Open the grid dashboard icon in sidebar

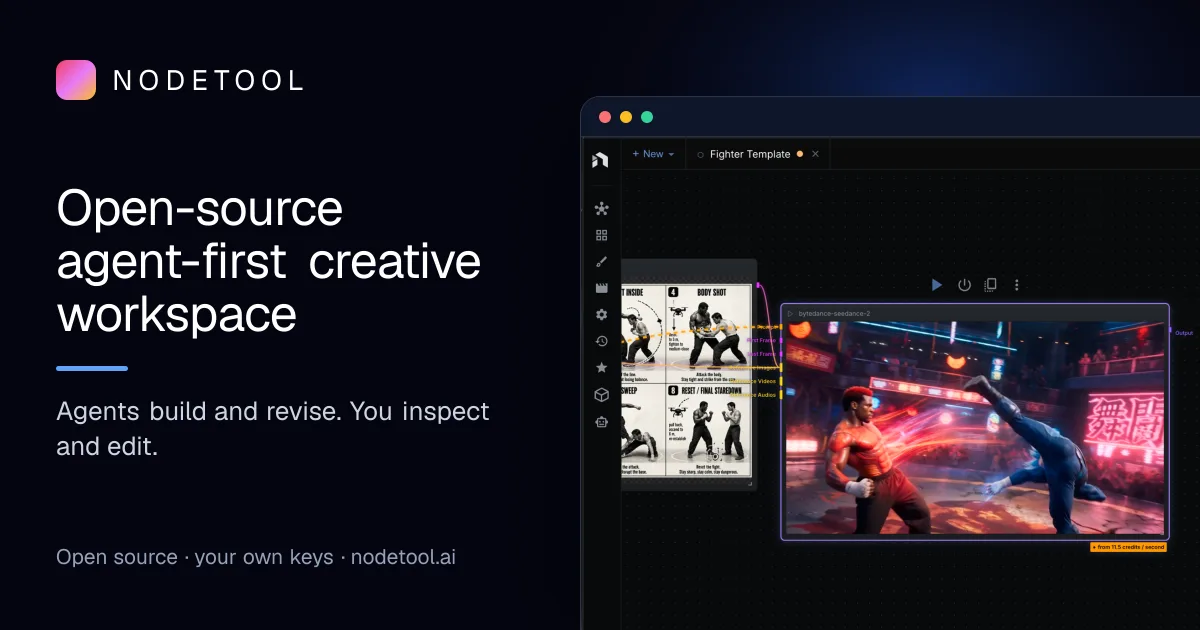[601, 235]
